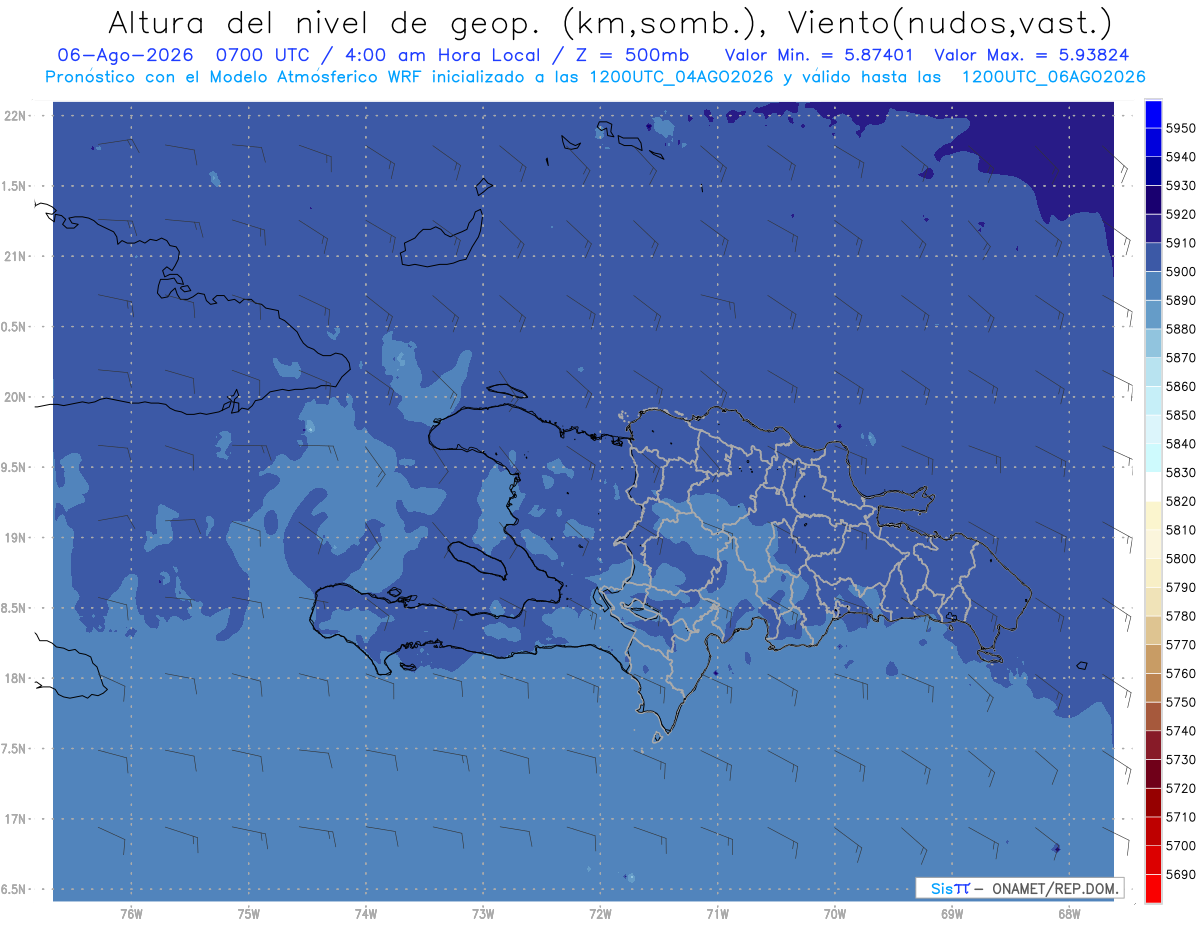Click the color band between 5900 and 5910
The height and width of the screenshot is (927, 1200).
pos(1153,258)
